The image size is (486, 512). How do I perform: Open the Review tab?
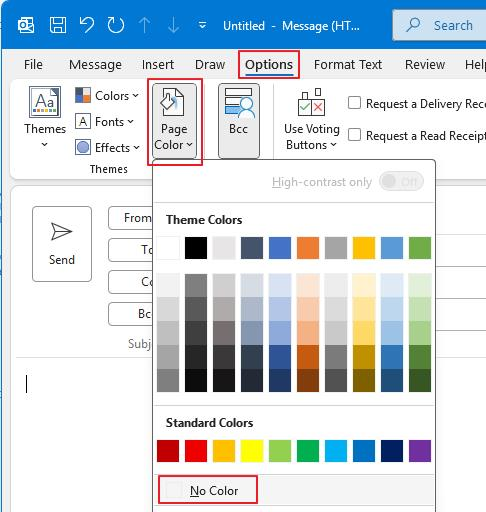click(425, 65)
